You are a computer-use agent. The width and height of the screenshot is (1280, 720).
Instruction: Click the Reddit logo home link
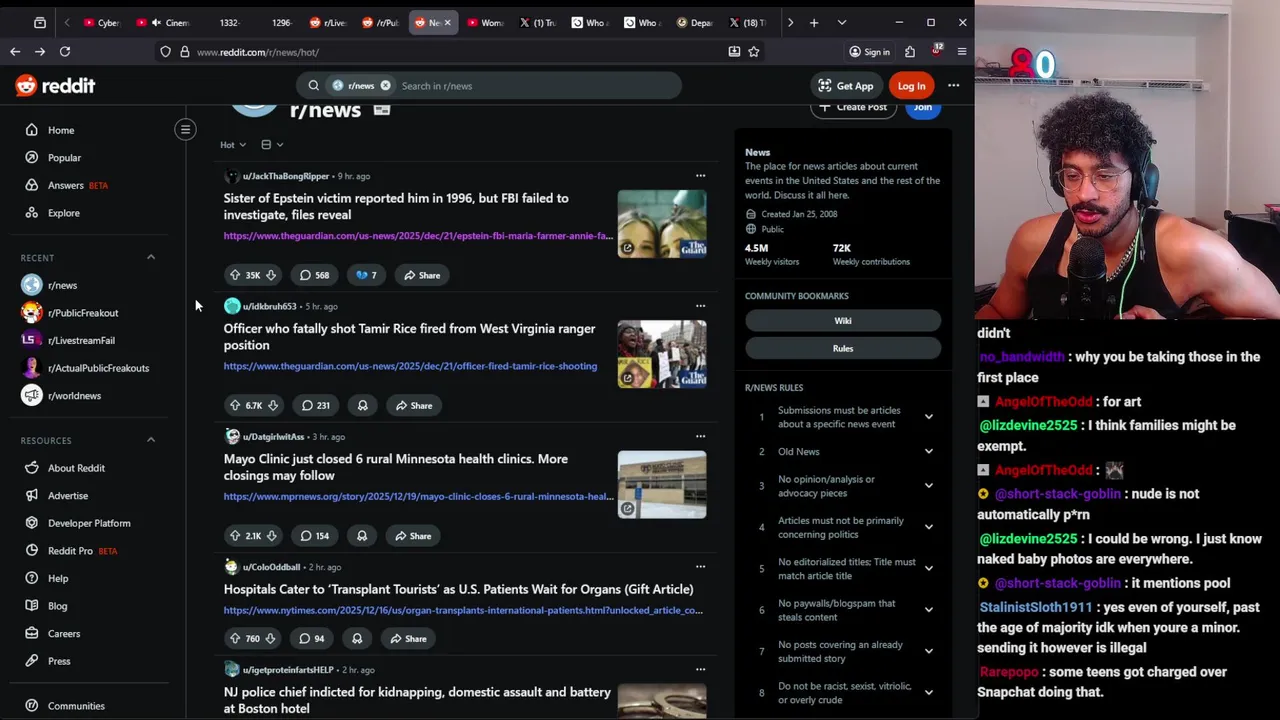tap(55, 86)
